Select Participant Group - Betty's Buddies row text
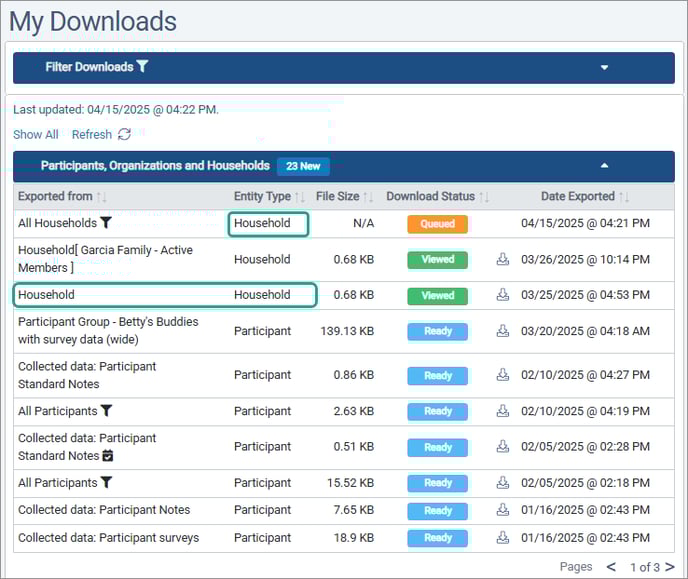The width and height of the screenshot is (688, 579). [108, 330]
